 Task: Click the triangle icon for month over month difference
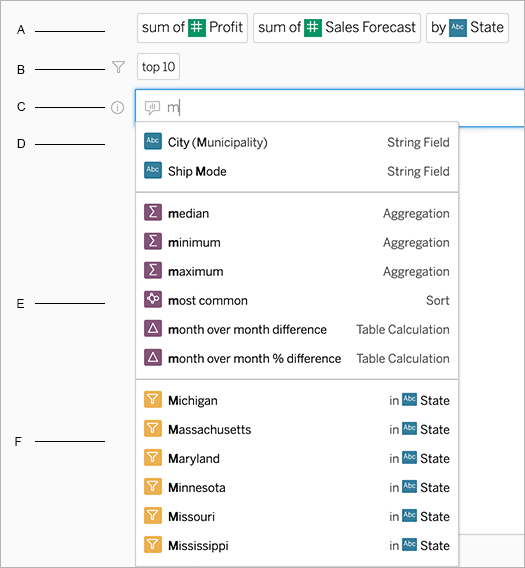tap(153, 329)
